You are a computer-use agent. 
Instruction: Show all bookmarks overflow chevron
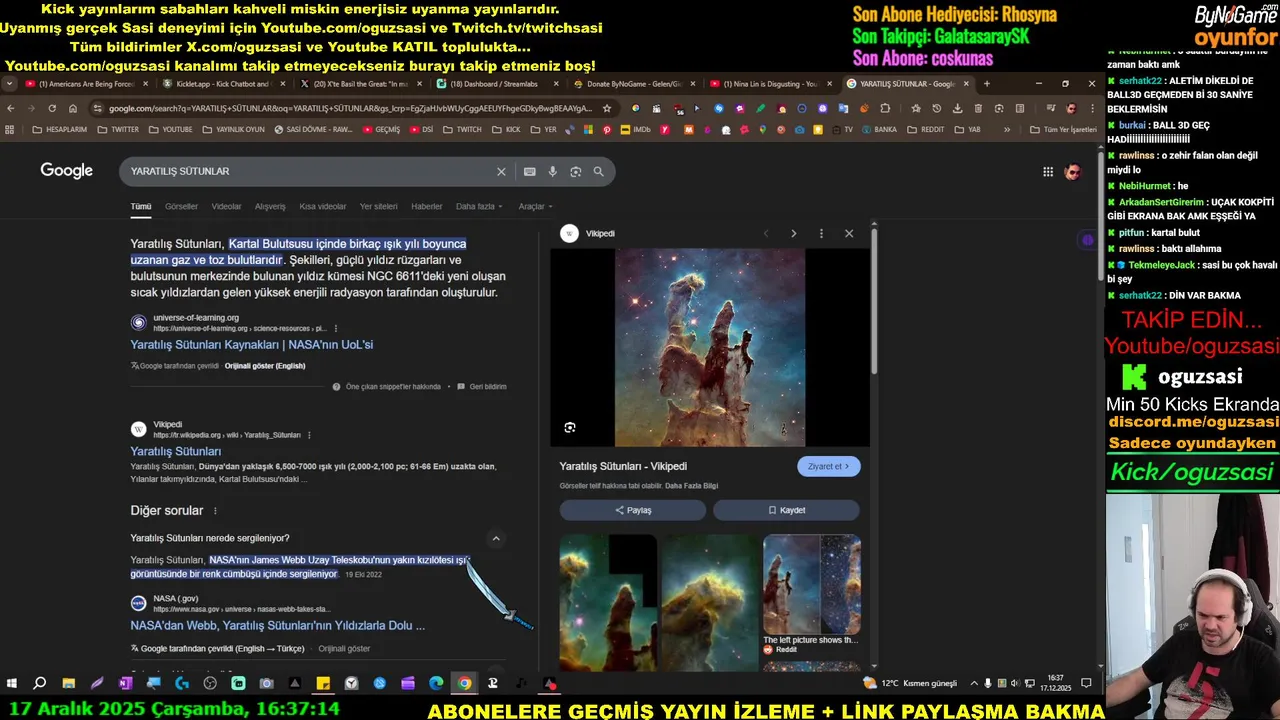coord(1007,129)
